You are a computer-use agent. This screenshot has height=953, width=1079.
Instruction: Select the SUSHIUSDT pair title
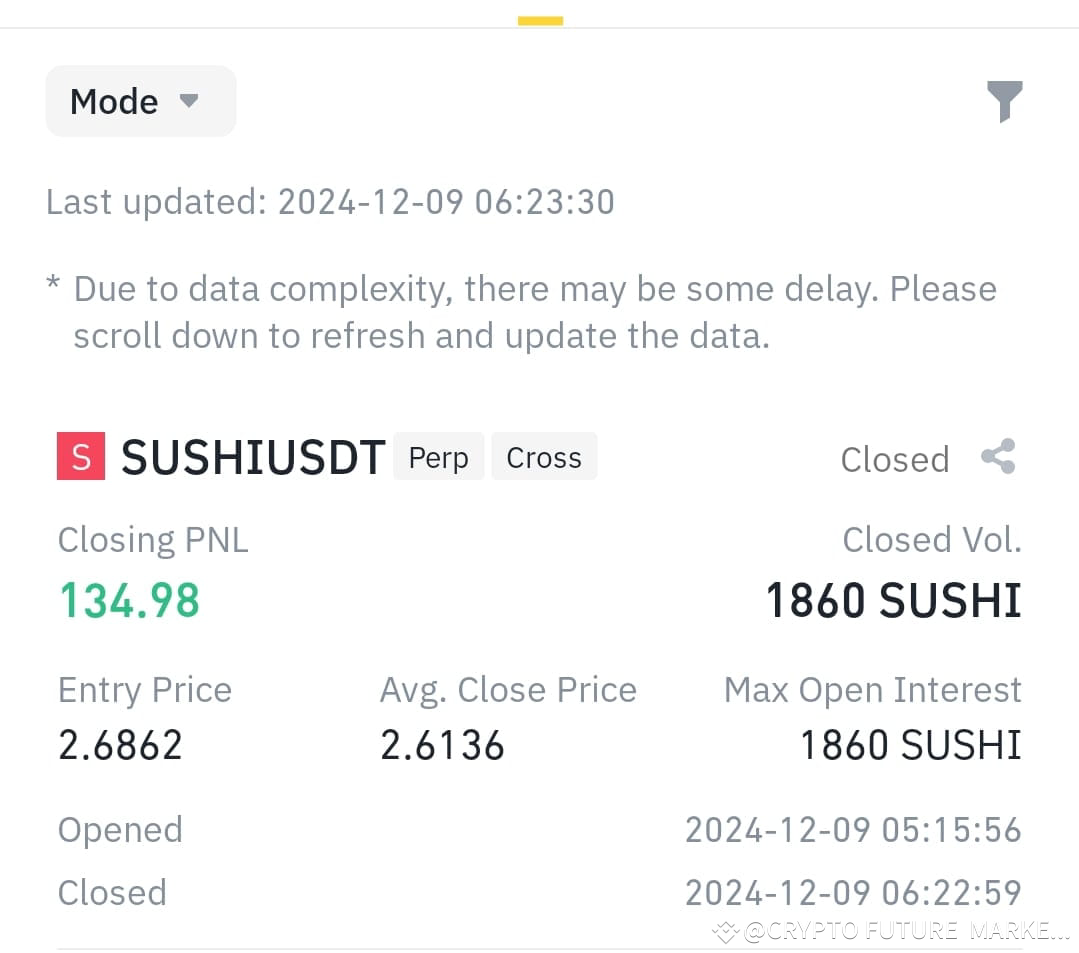252,456
